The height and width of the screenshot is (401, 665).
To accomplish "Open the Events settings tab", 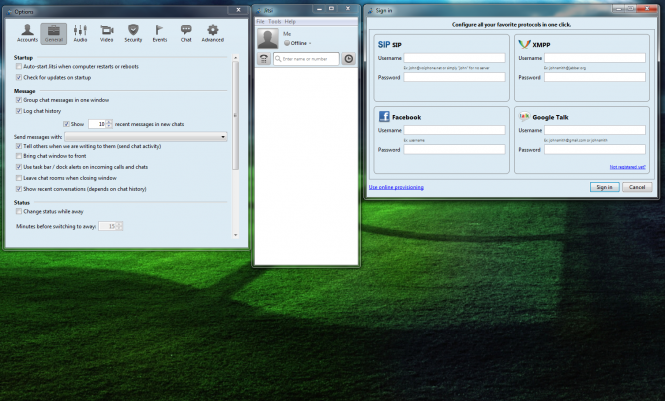I will (159, 33).
